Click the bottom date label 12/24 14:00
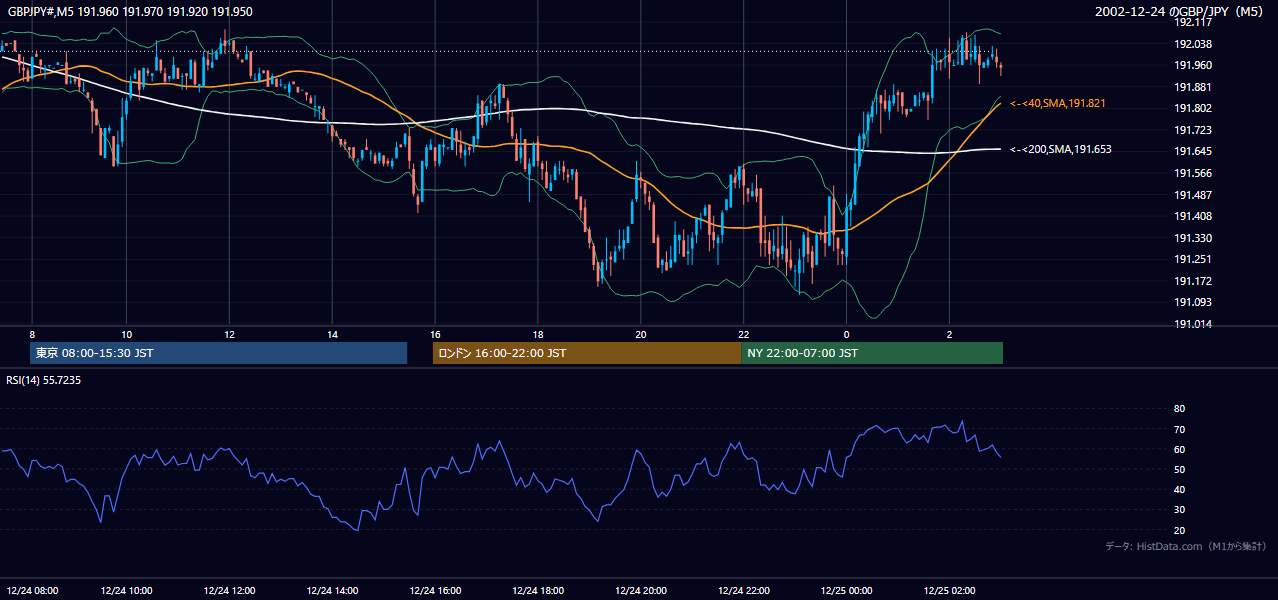Image resolution: width=1278 pixels, height=600 pixels. pyautogui.click(x=332, y=591)
